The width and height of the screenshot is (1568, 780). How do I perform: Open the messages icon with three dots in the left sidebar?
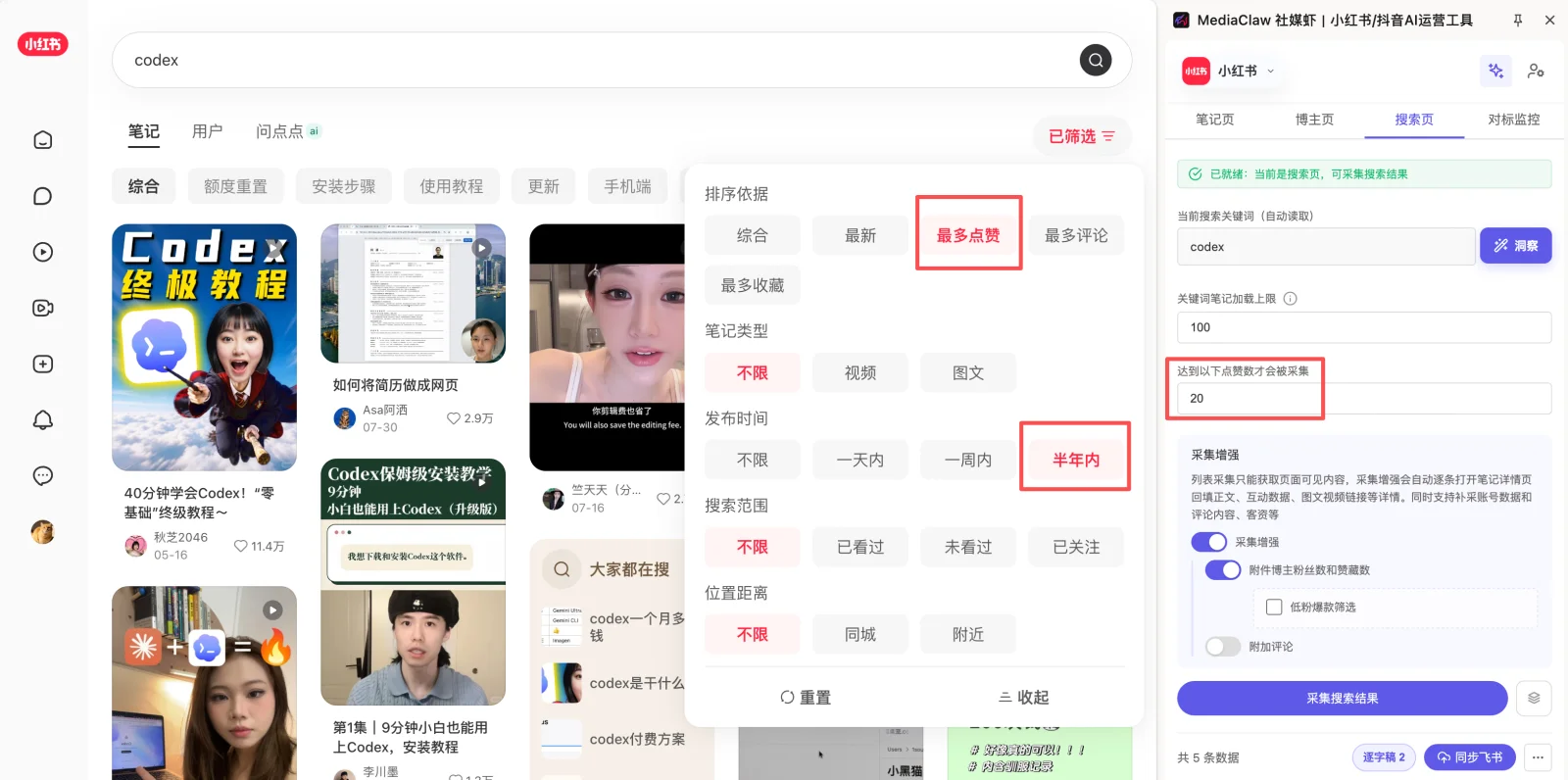click(x=43, y=475)
